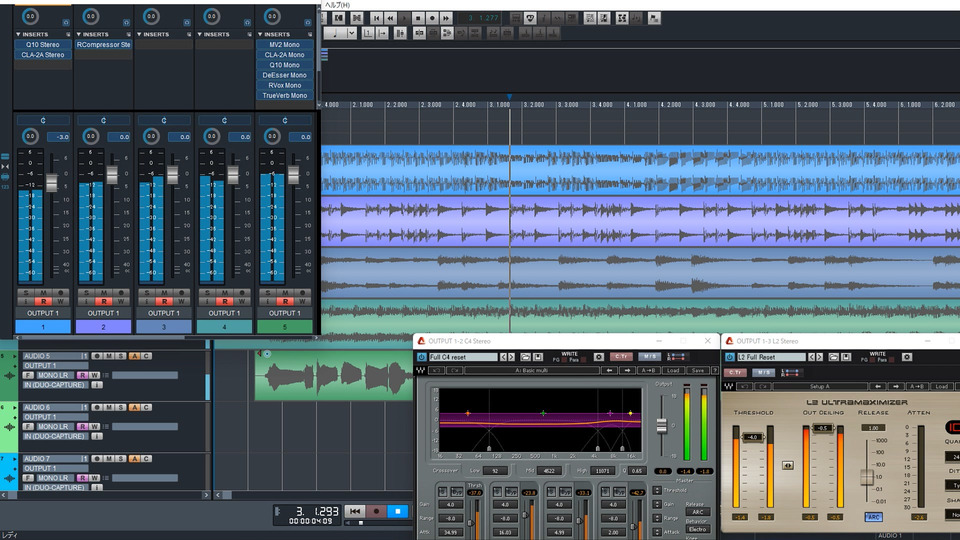Click the volume fader on mixer channel 2
Image resolution: width=960 pixels, height=540 pixels.
tap(112, 175)
